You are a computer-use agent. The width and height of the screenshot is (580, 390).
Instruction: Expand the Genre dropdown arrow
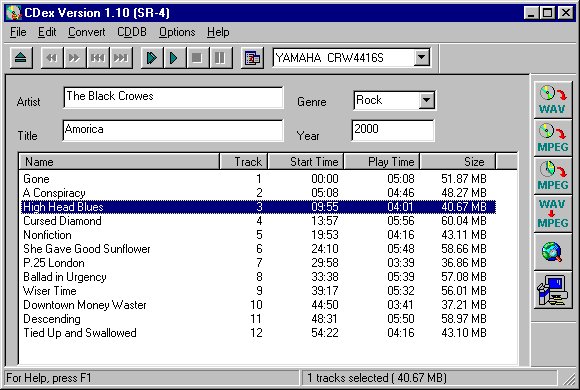pyautogui.click(x=426, y=100)
